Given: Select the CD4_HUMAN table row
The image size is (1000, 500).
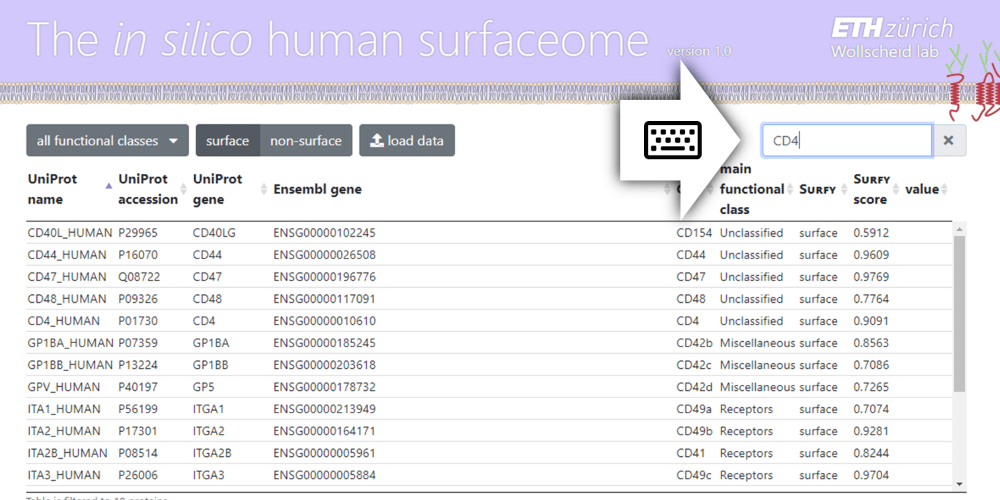Looking at the screenshot, I should point(490,321).
